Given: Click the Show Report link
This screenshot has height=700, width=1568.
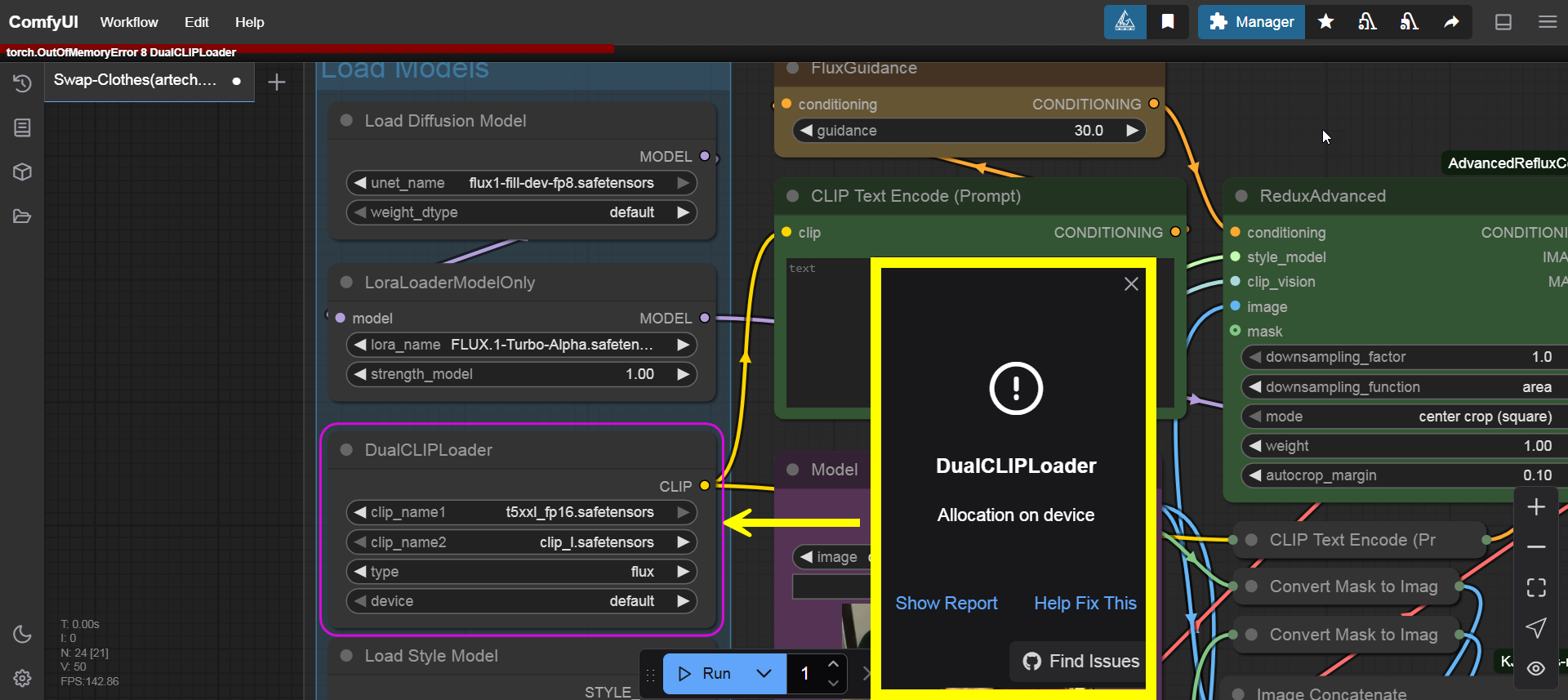Looking at the screenshot, I should (x=946, y=603).
